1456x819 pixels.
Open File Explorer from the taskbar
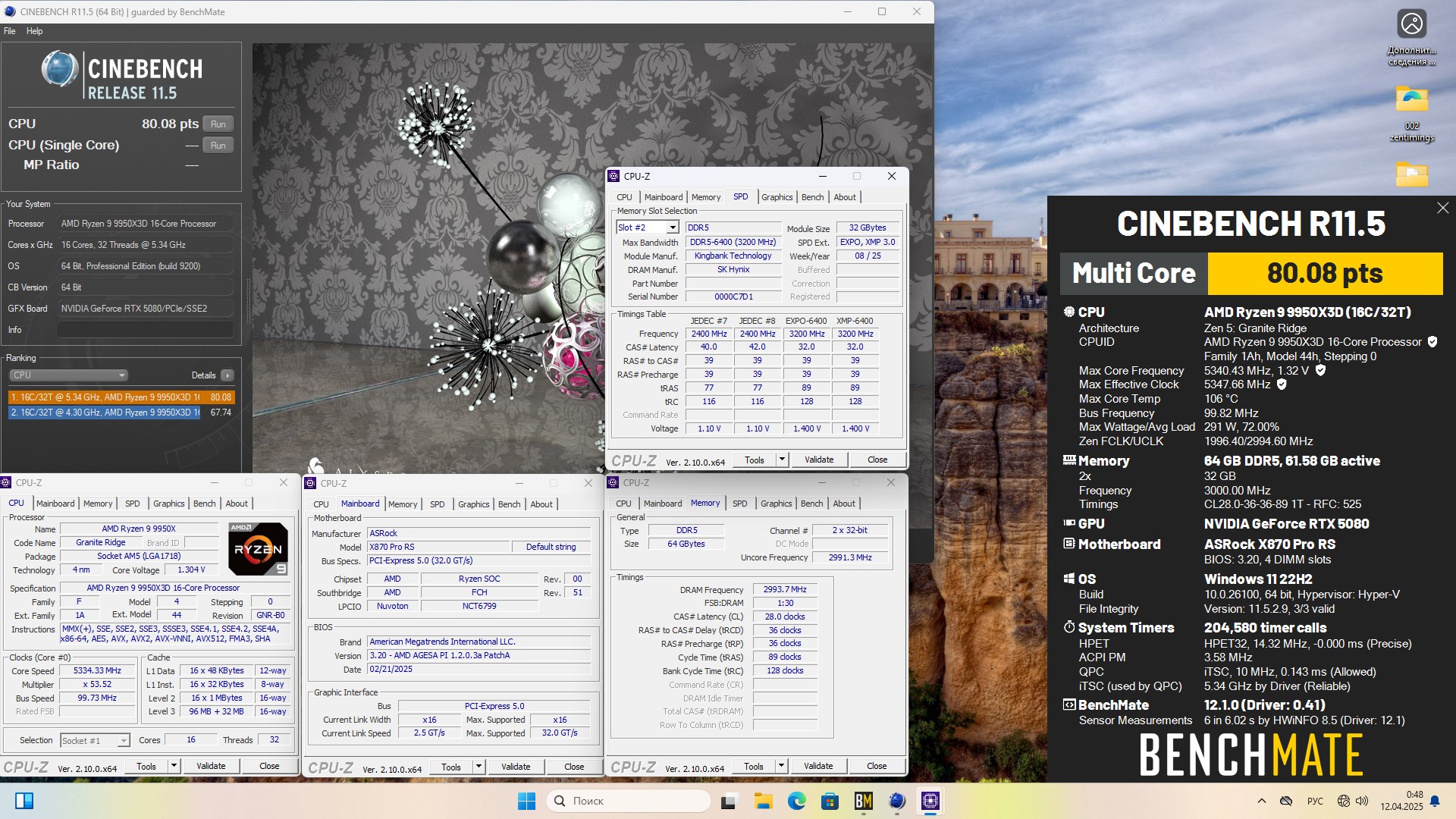763,801
